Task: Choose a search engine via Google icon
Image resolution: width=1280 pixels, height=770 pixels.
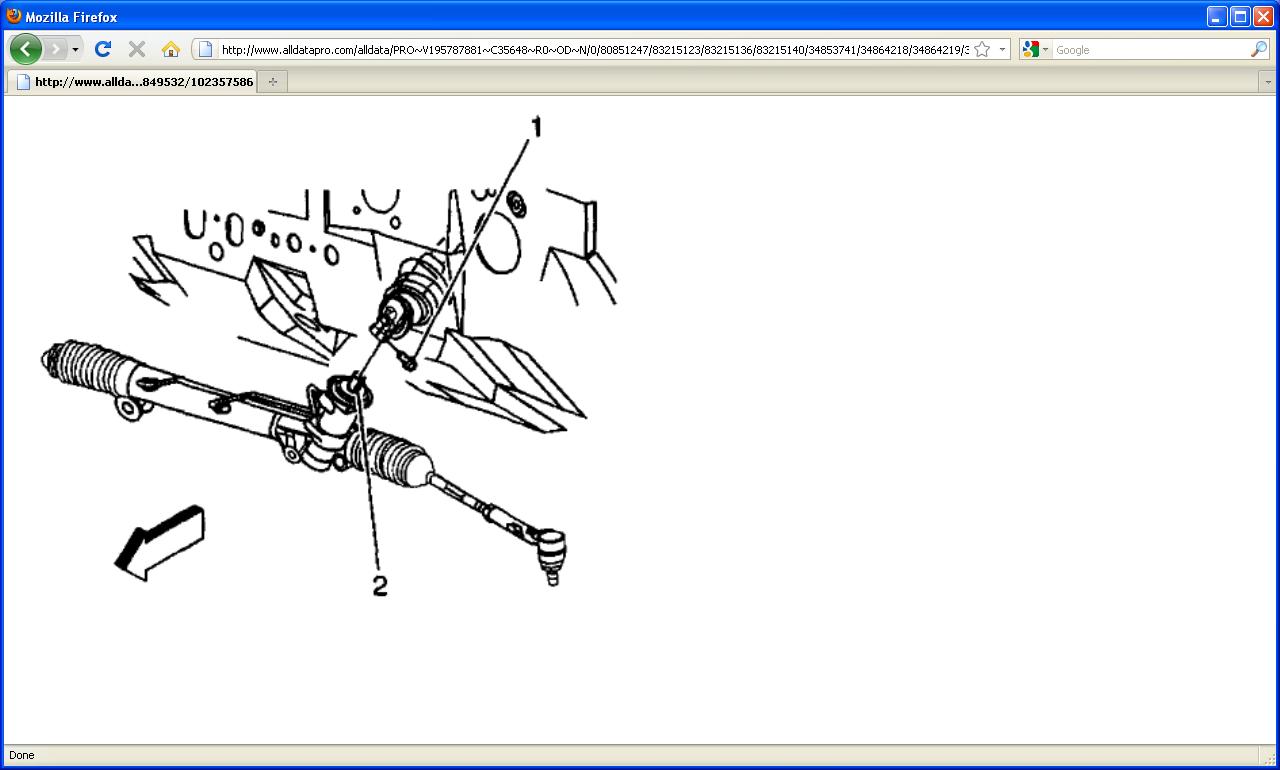Action: tap(1035, 49)
